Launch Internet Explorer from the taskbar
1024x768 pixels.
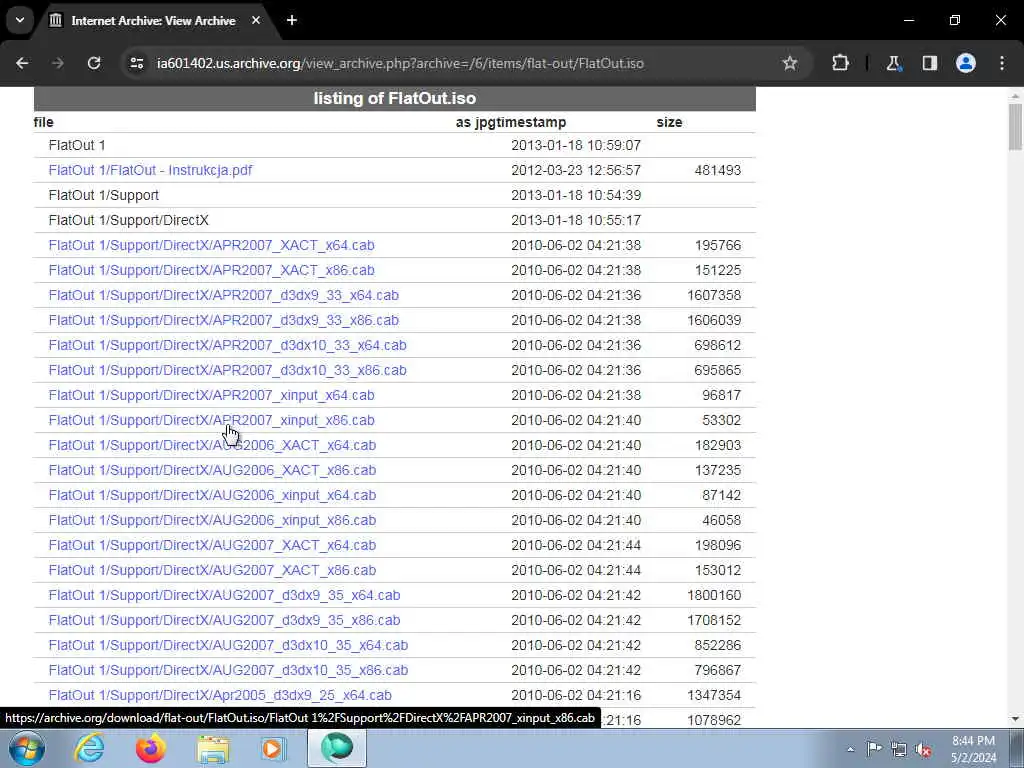tap(89, 748)
